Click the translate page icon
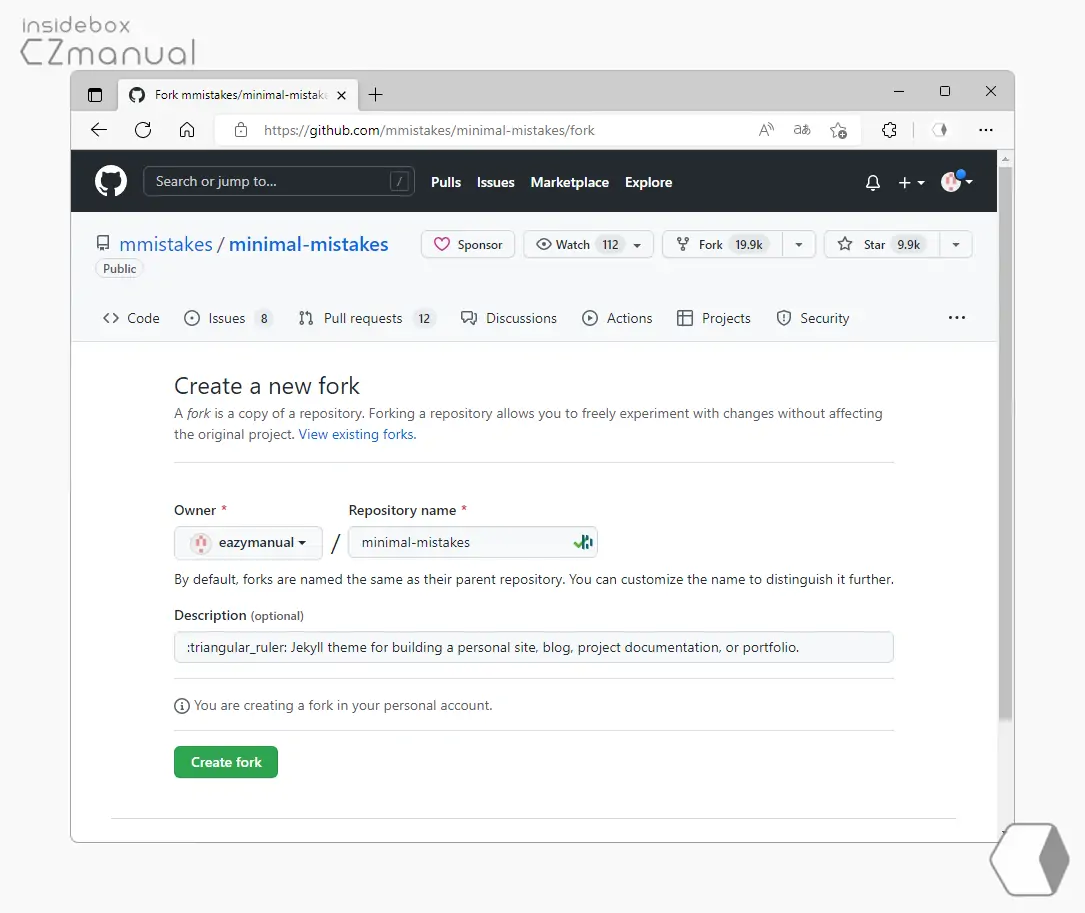The width and height of the screenshot is (1085, 913). pos(802,130)
